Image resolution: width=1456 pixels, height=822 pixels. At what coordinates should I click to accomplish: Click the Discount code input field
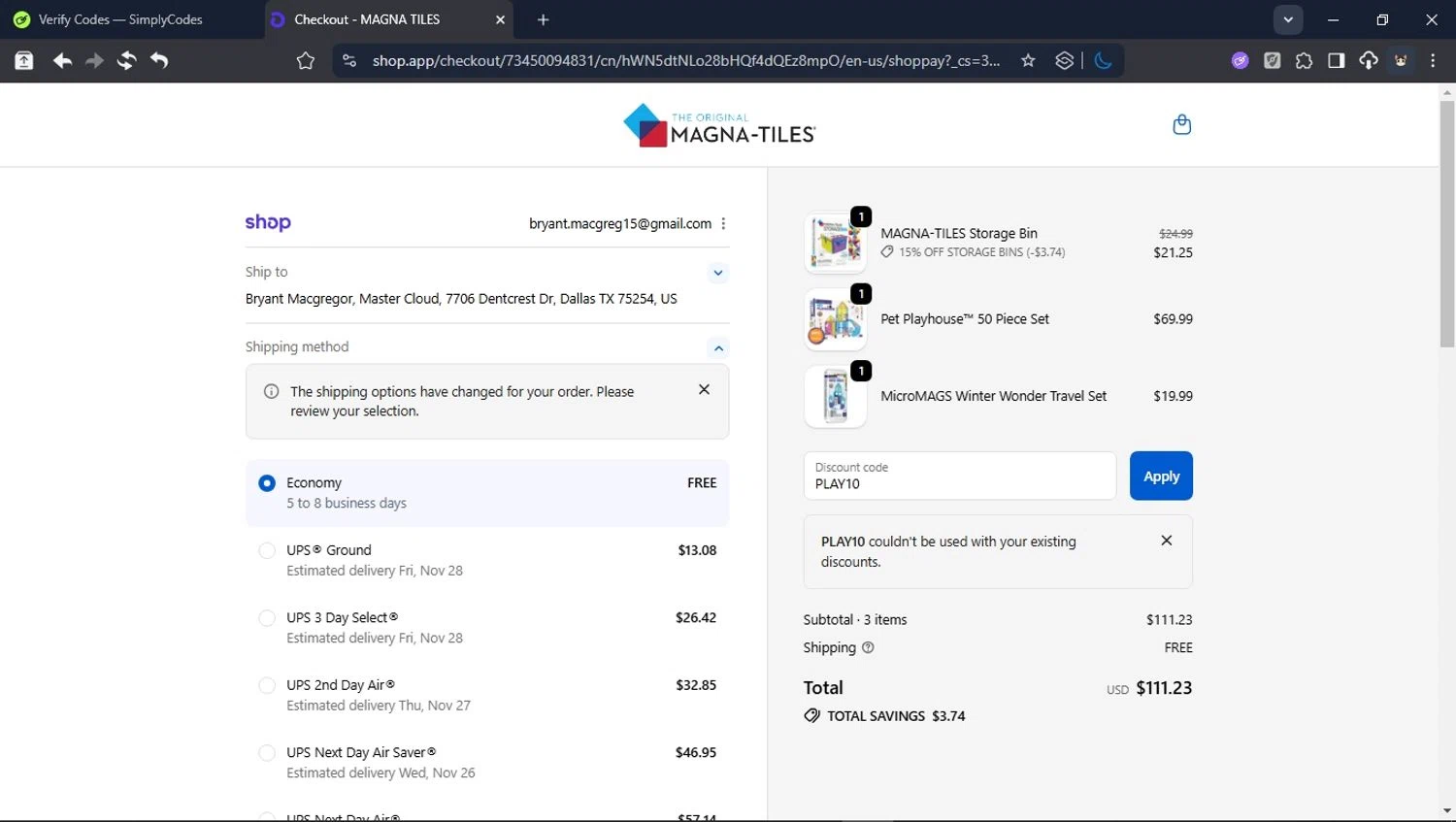pyautogui.click(x=960, y=476)
